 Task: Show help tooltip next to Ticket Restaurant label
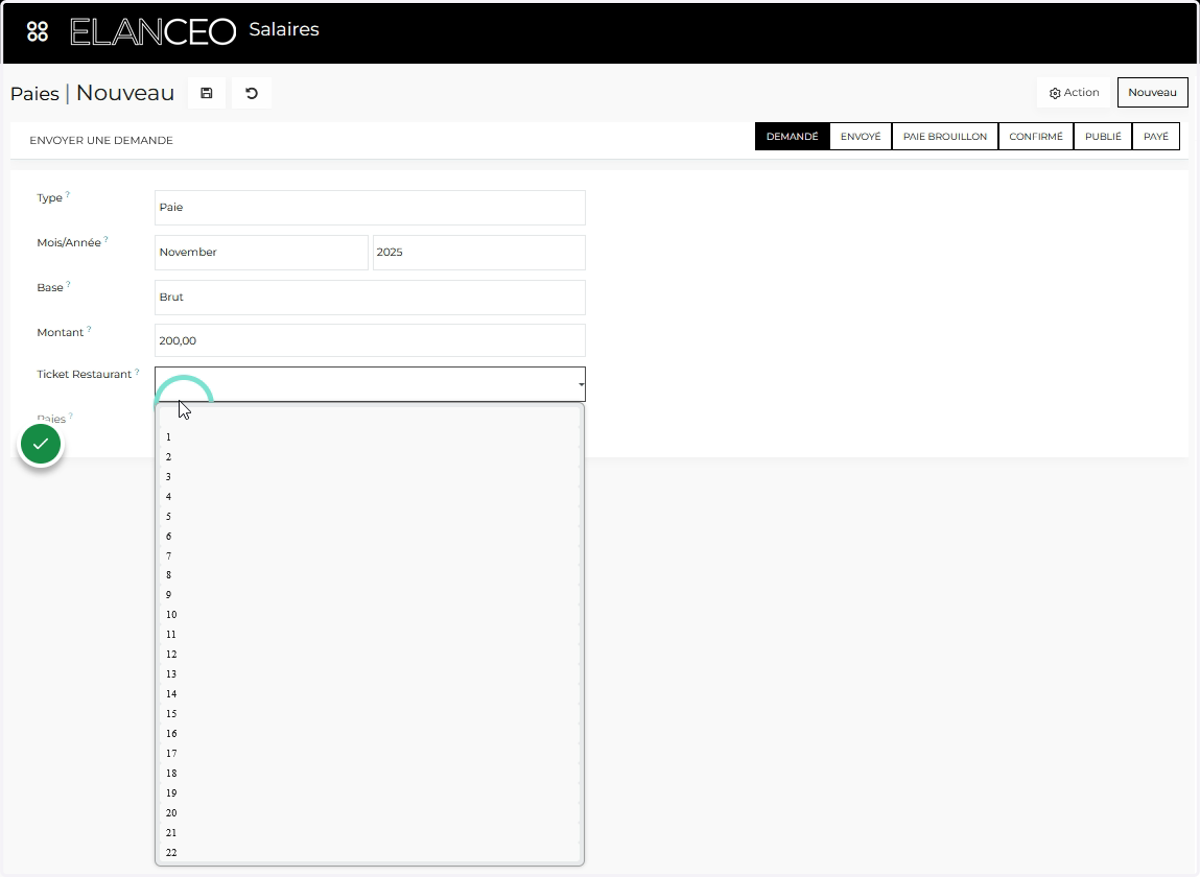click(x=137, y=371)
